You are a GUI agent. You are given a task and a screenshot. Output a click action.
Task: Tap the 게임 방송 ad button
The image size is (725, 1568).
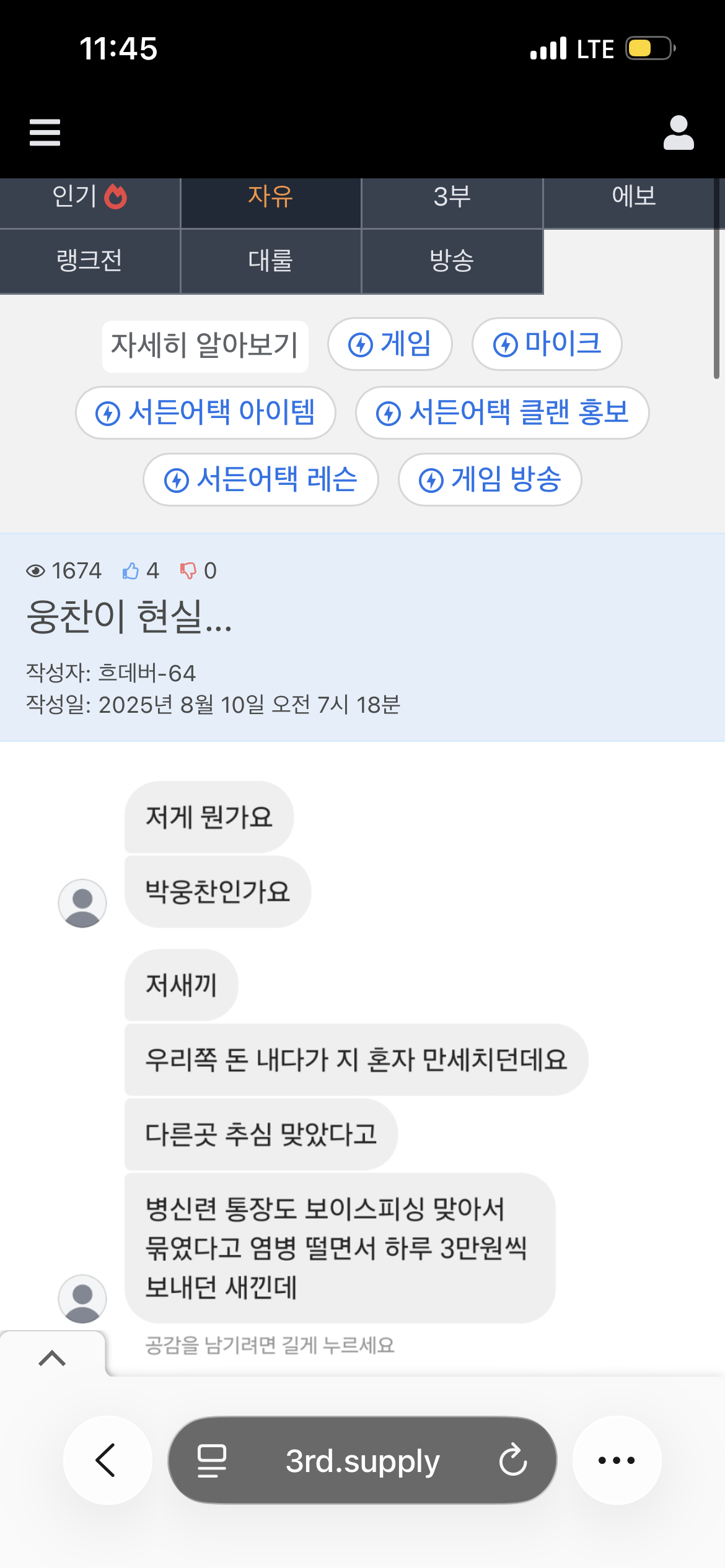[490, 479]
